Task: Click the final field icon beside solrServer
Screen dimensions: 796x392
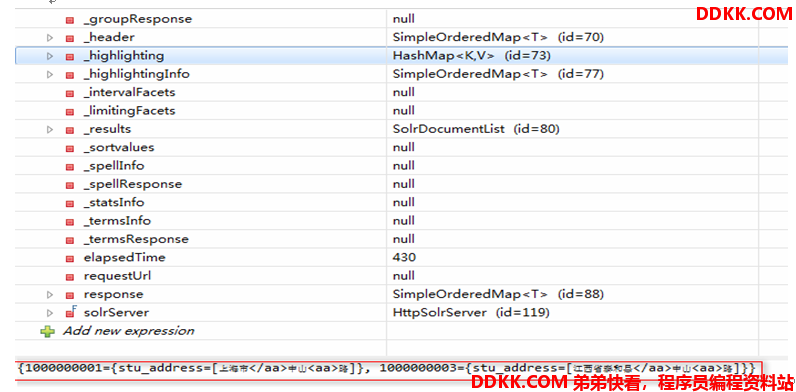Action: point(71,312)
